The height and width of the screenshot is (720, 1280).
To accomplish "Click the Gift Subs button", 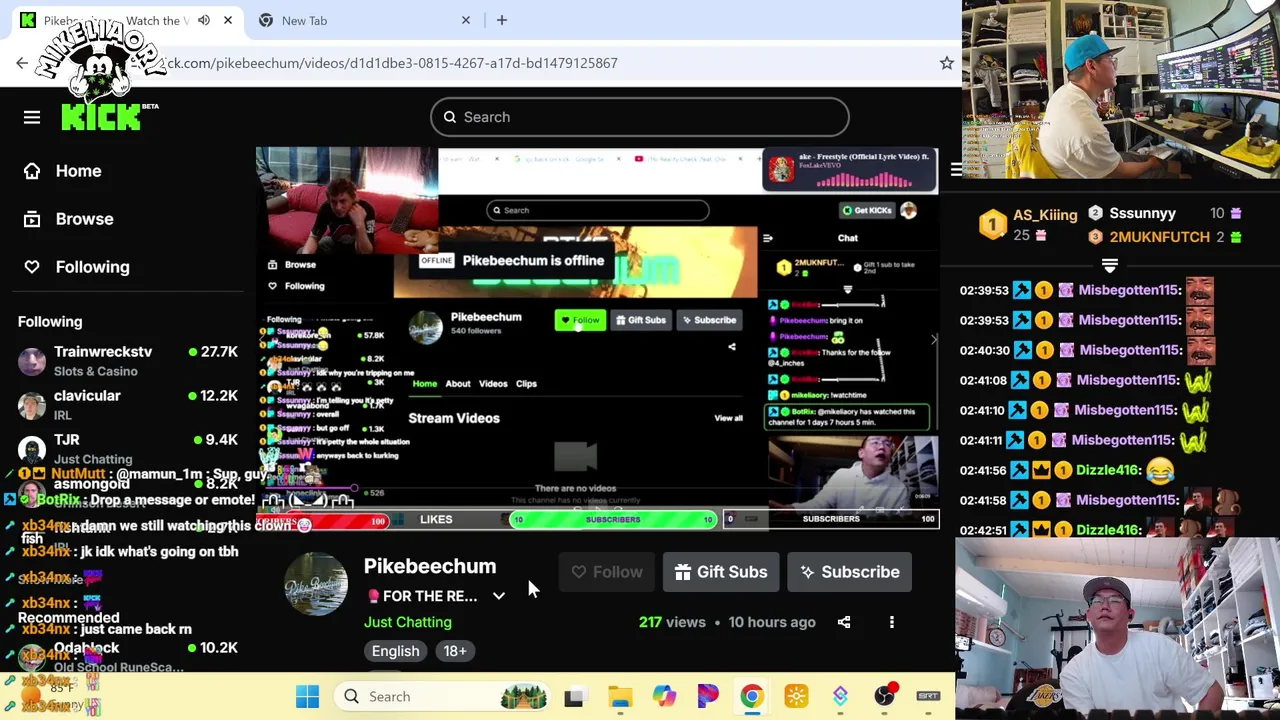I will [x=721, y=572].
